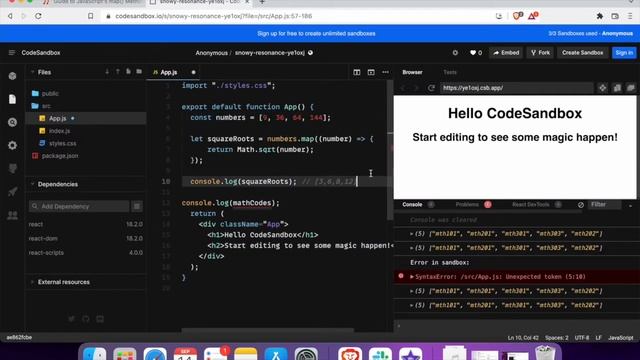Open the GitHub sidebar icon
The height and width of the screenshot is (360, 640).
(x=12, y=168)
